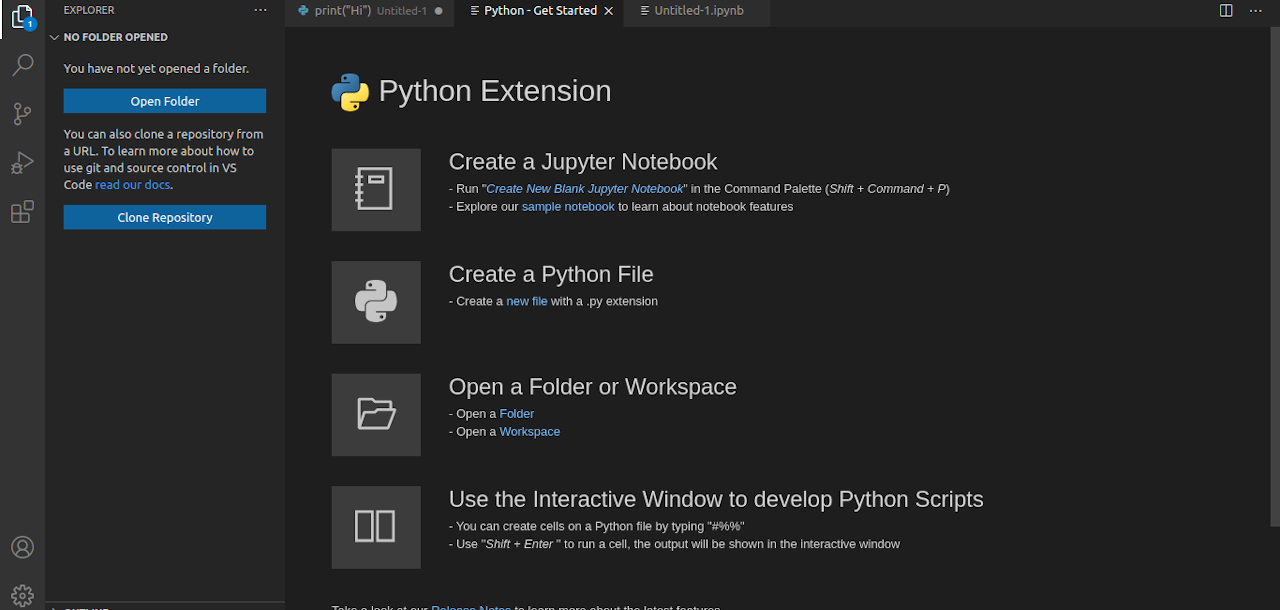
Task: Click the open folder tile icon
Action: click(376, 415)
